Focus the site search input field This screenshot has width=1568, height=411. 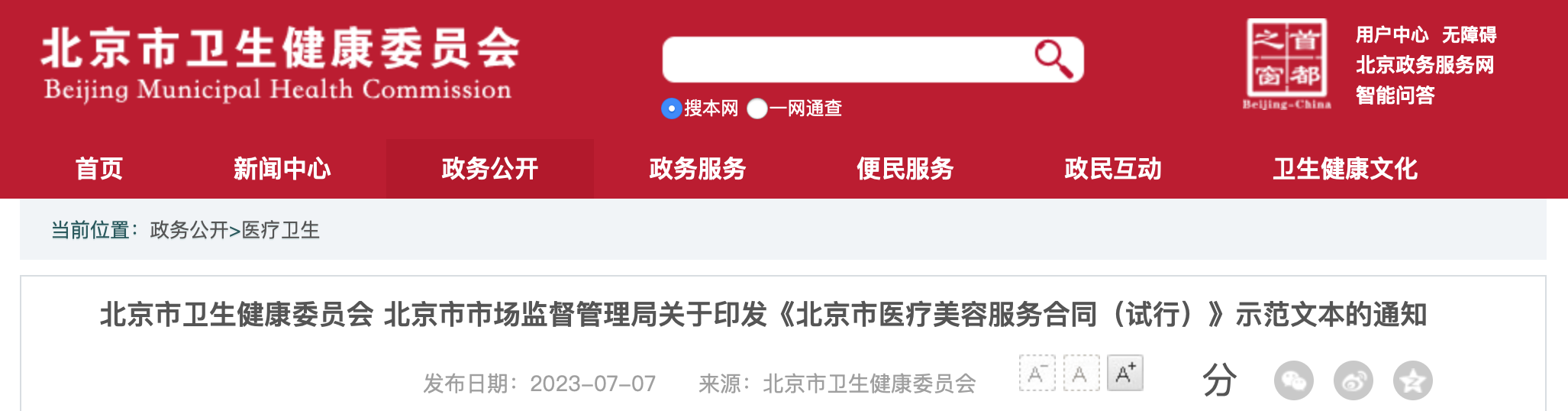tap(847, 60)
